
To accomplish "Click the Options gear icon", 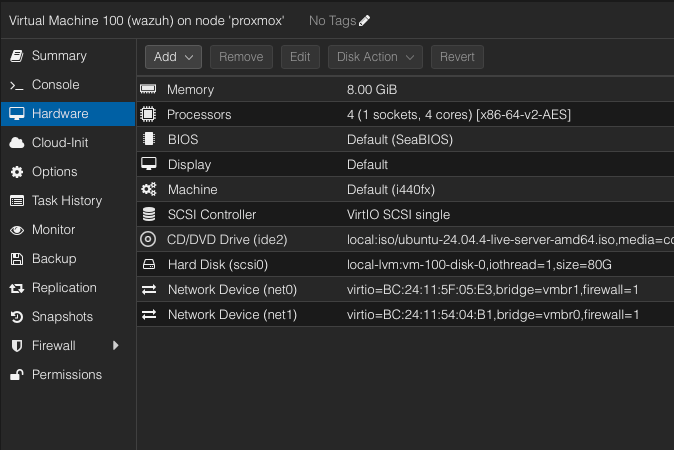I will (17, 172).
